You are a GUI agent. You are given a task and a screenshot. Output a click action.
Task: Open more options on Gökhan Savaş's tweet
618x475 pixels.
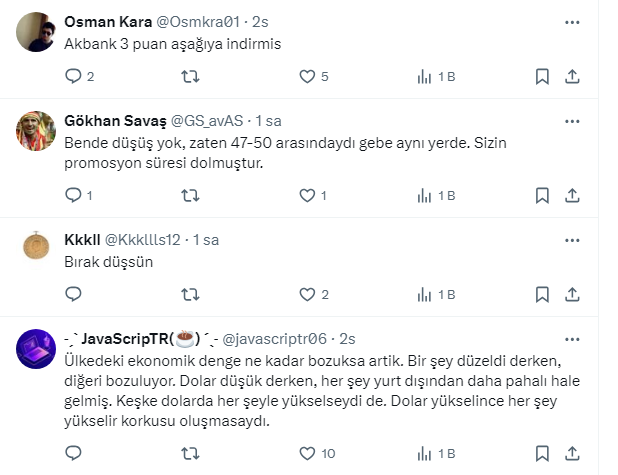coord(572,120)
